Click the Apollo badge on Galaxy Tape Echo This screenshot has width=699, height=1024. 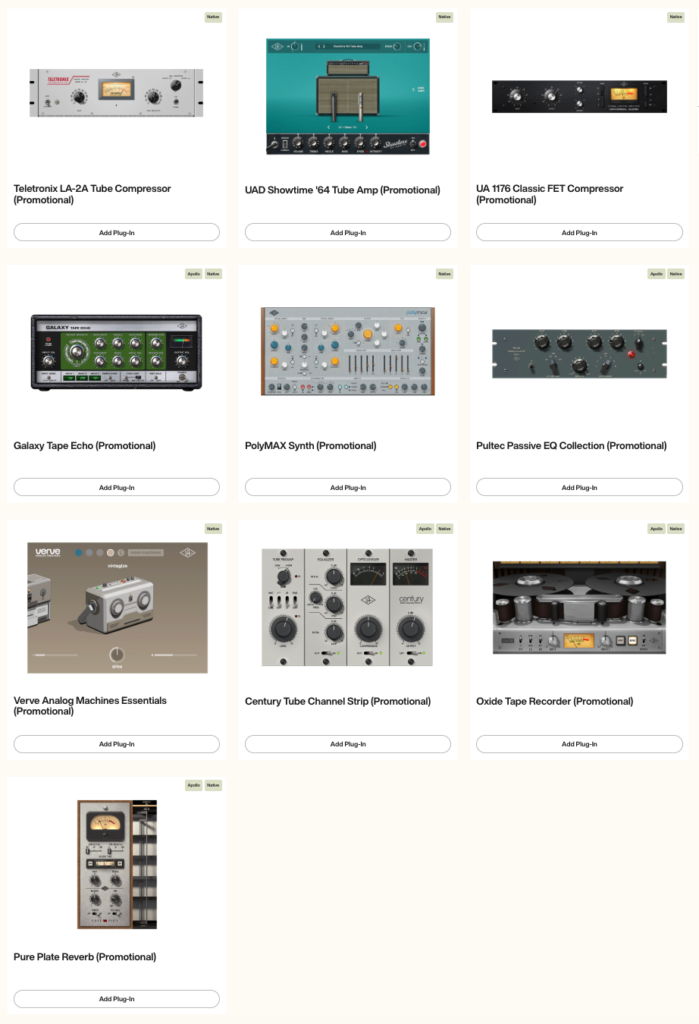[193, 274]
